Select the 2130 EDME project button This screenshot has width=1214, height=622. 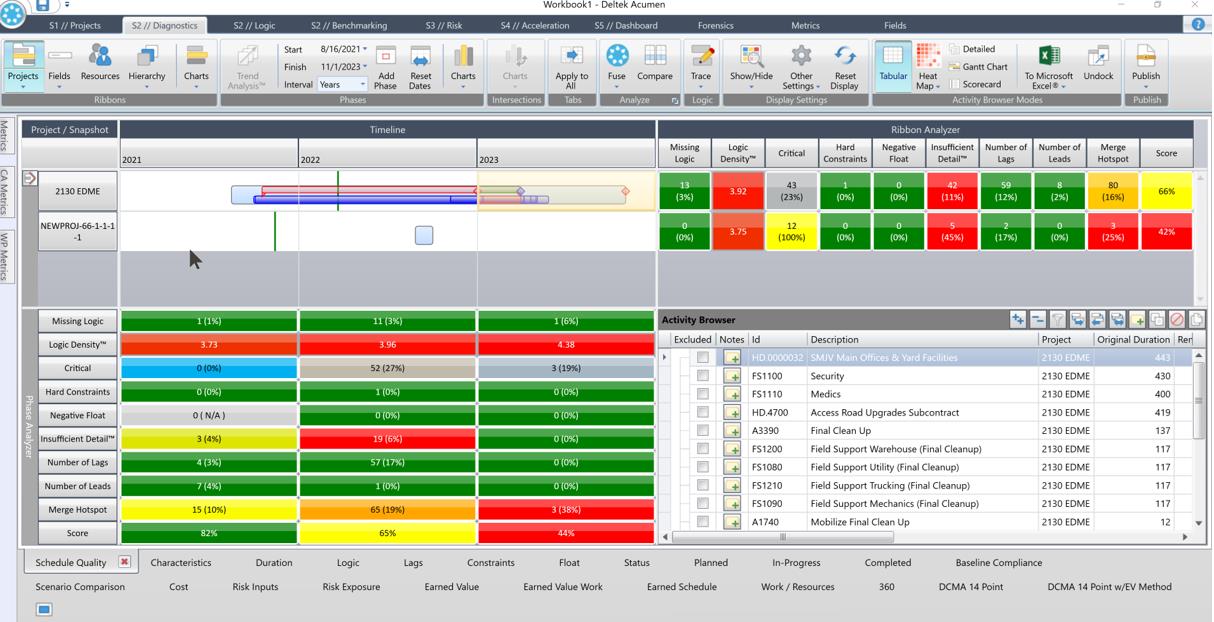(x=78, y=191)
